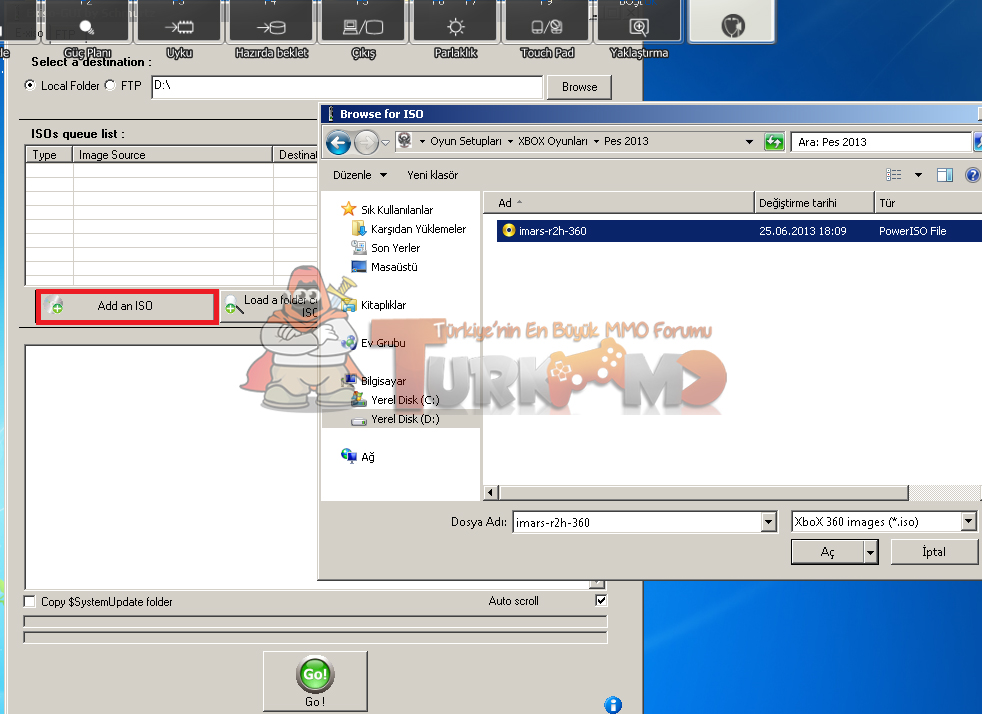Click the İptal cancel button
982x714 pixels.
[934, 552]
